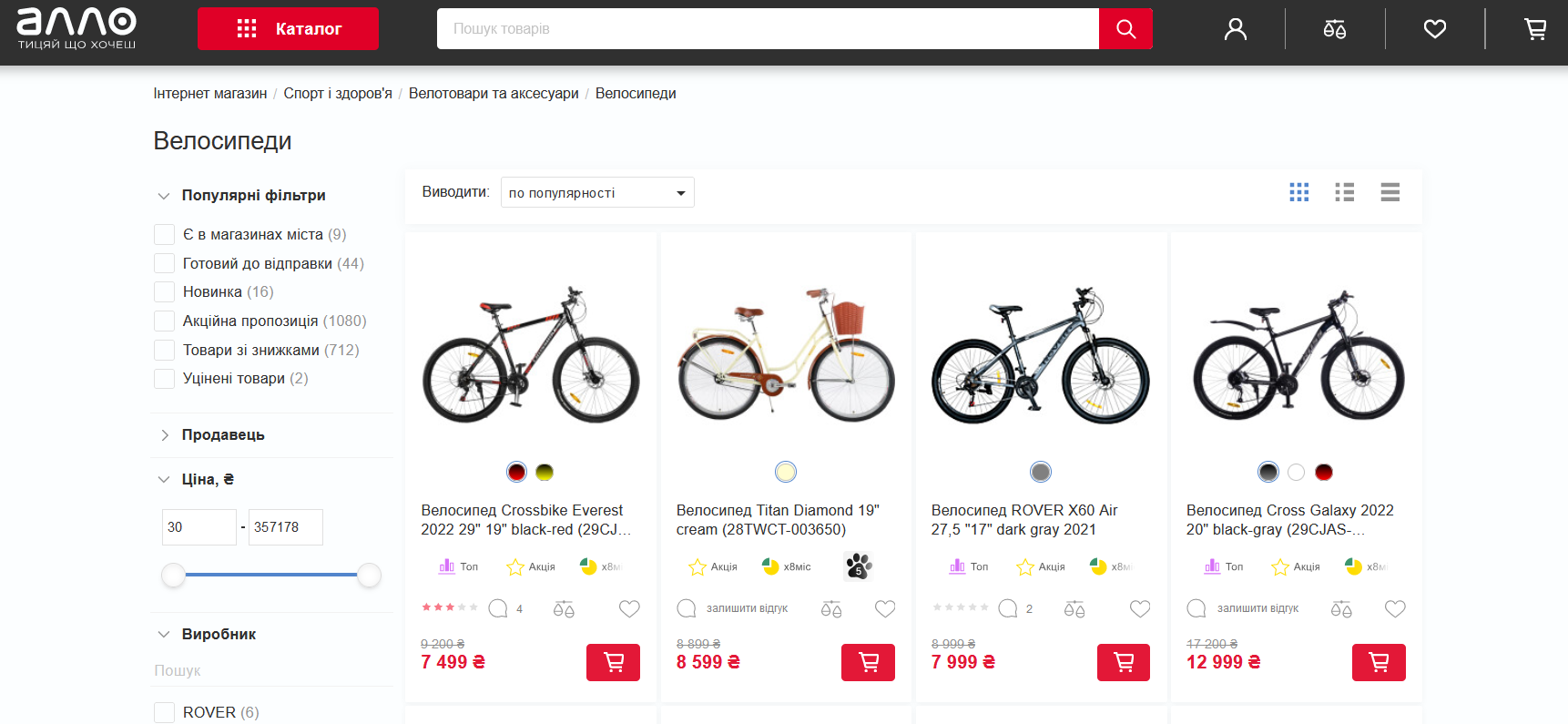Switch to grid view layout icon
Image resolution: width=1568 pixels, height=724 pixels.
coord(1299,192)
